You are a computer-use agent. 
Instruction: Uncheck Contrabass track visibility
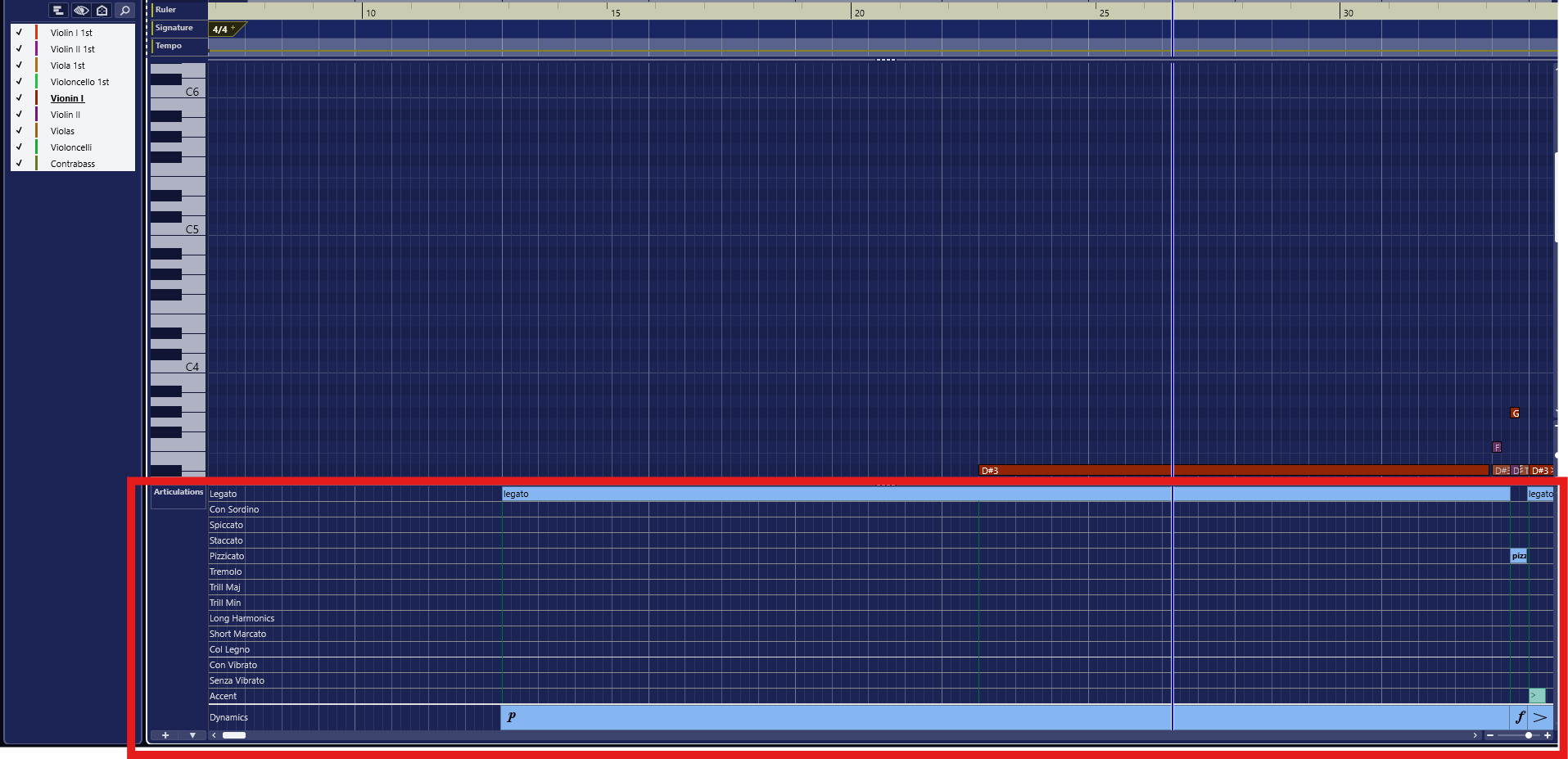tap(19, 164)
